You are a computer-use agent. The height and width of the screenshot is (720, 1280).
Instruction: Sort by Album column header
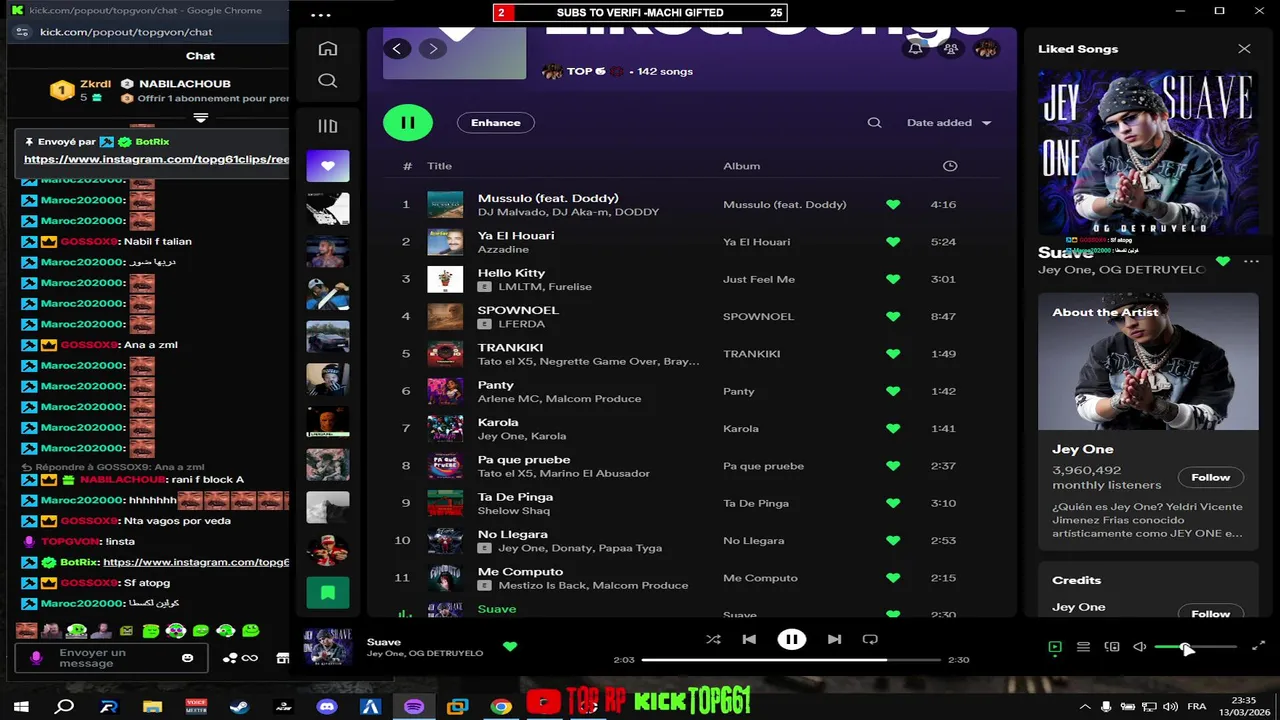point(741,166)
